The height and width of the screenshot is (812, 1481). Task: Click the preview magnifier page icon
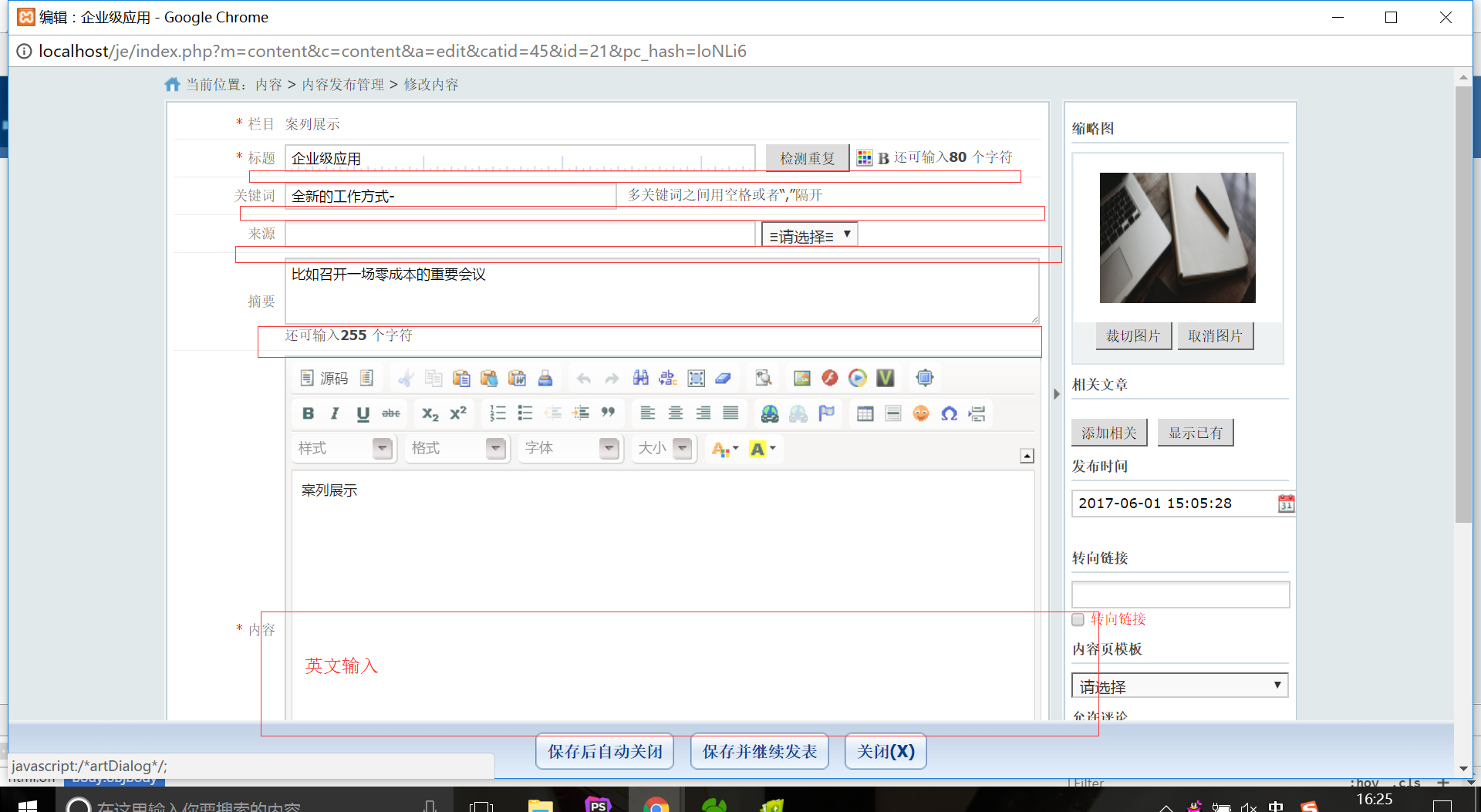point(763,378)
